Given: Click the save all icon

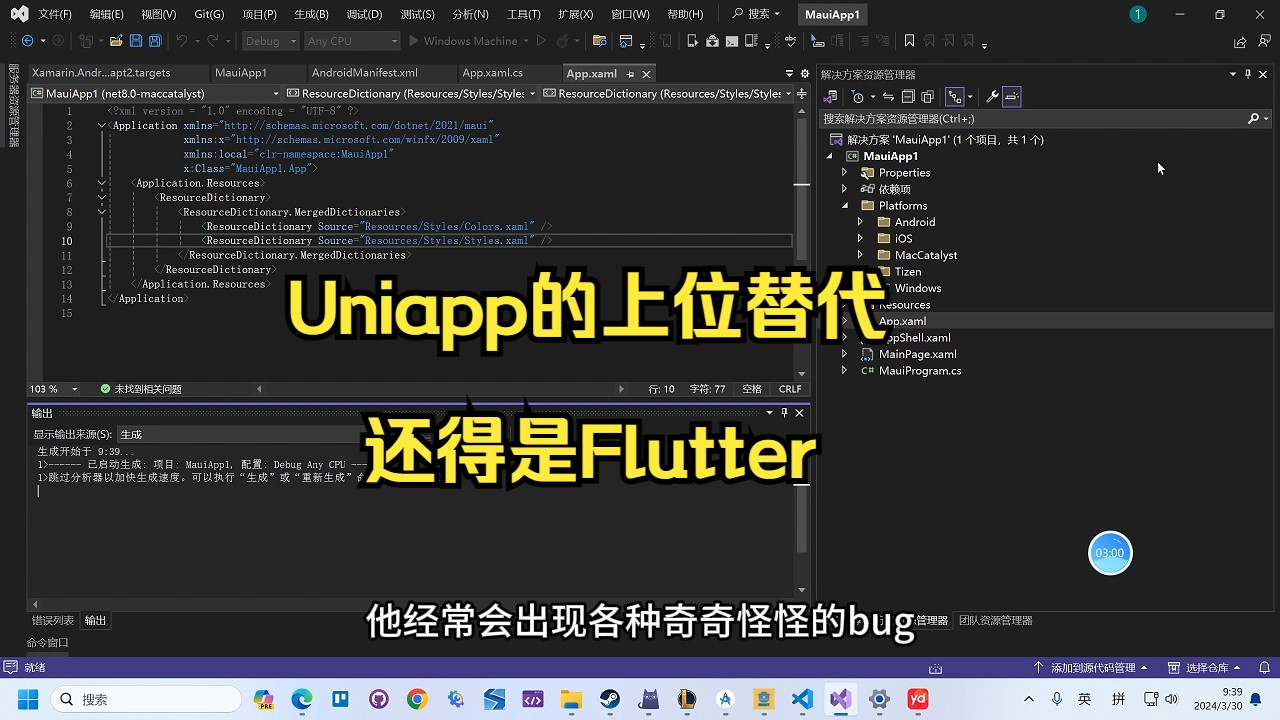Looking at the screenshot, I should (155, 41).
